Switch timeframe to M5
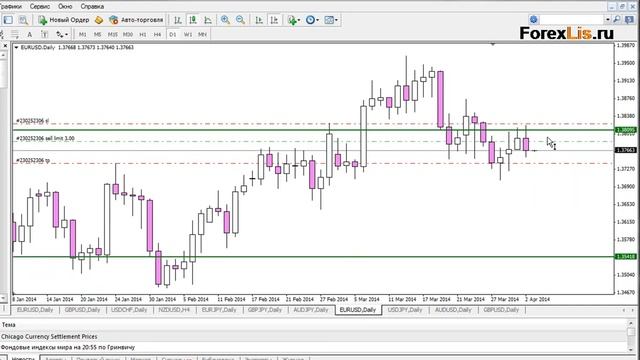The width and height of the screenshot is (640, 360). click(98, 34)
